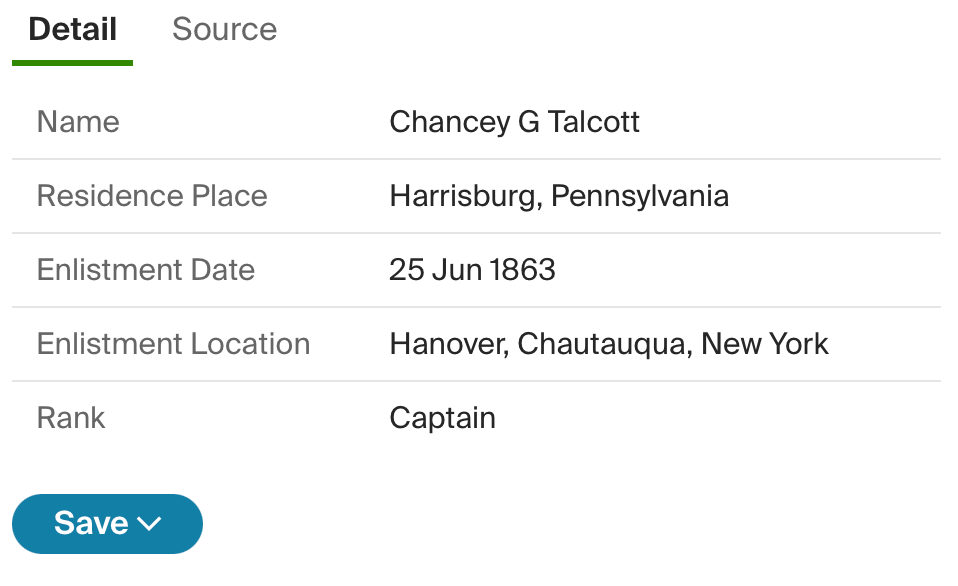Open the Save dropdown chevron
Screen dimensions: 958x586
149,524
